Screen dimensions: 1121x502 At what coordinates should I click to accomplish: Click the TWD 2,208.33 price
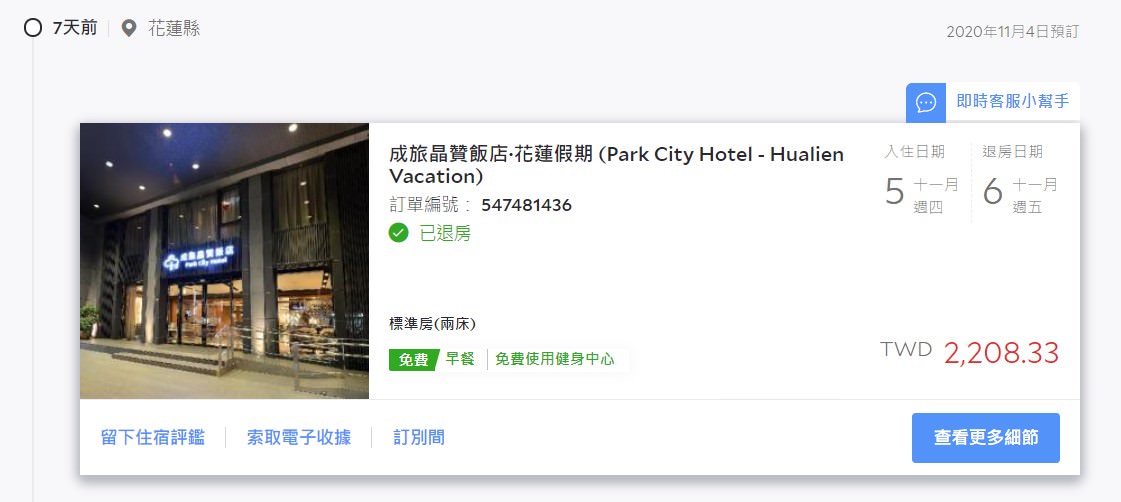(969, 353)
